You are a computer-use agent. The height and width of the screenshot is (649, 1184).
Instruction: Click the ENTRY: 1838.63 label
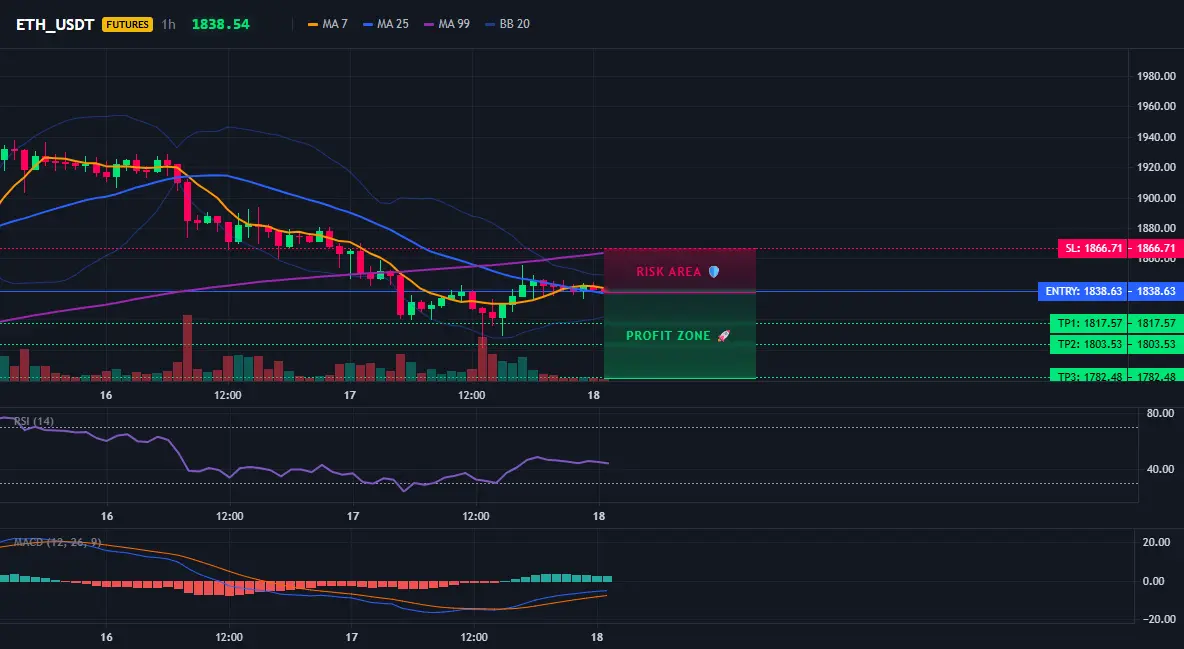(x=1083, y=291)
